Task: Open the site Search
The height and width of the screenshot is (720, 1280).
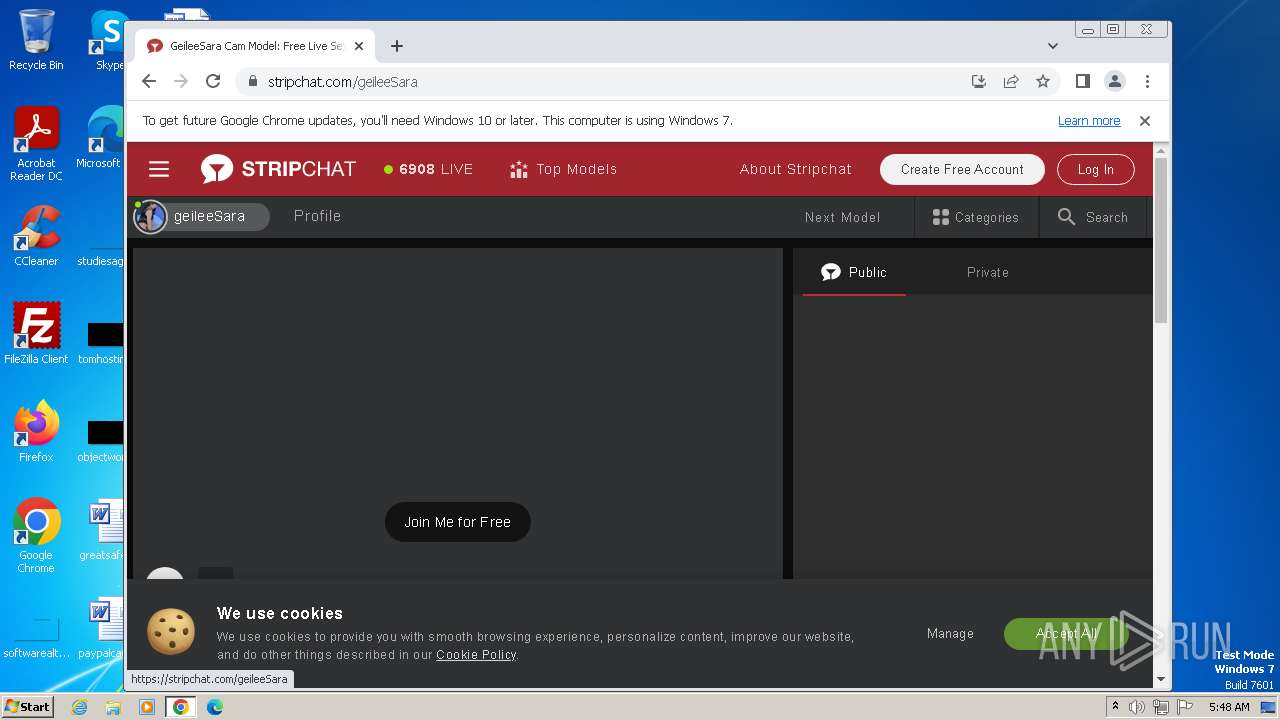Action: point(1092,217)
